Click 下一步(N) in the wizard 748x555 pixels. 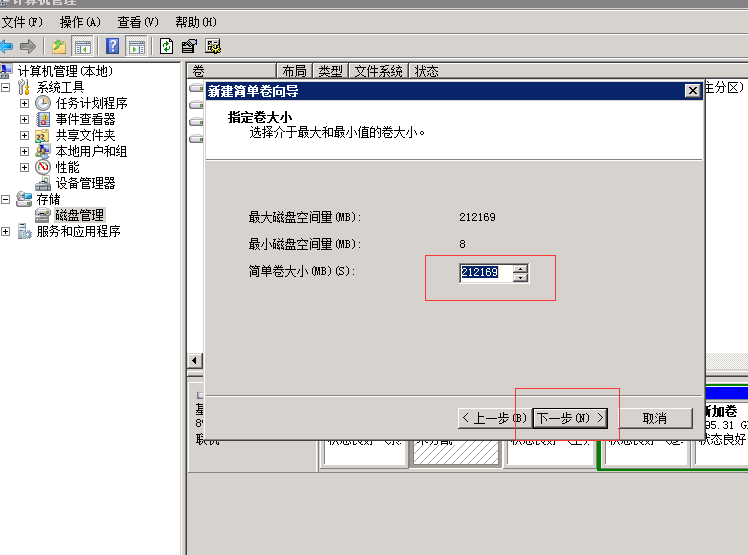pyautogui.click(x=570, y=418)
